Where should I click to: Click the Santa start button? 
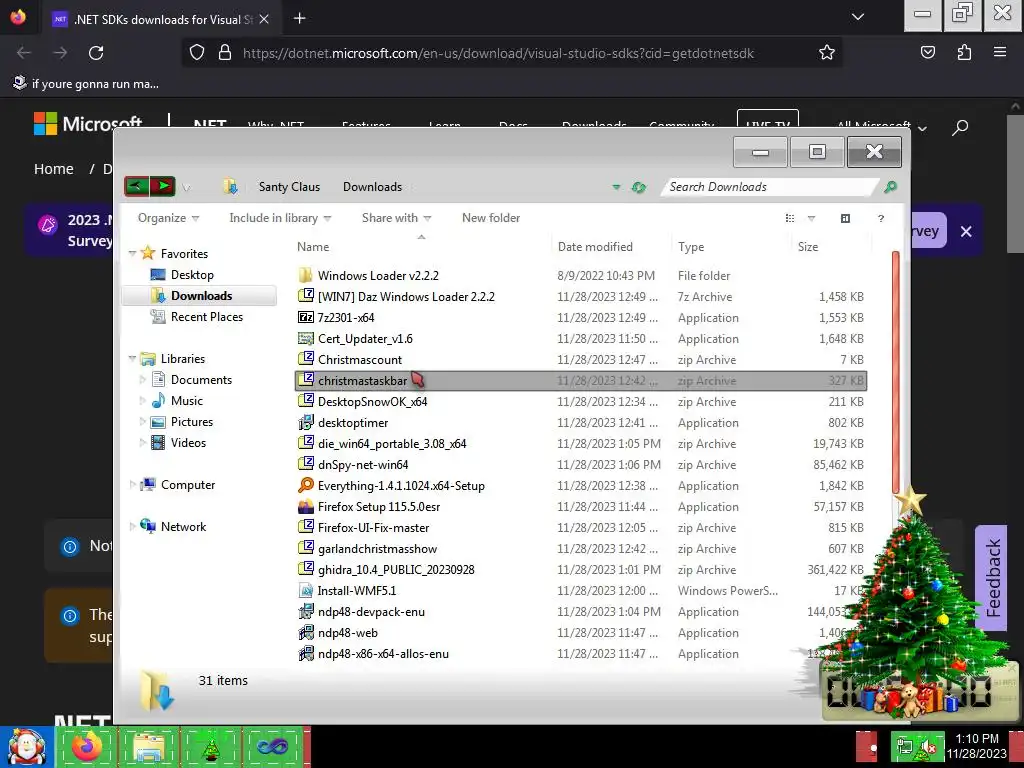point(26,747)
